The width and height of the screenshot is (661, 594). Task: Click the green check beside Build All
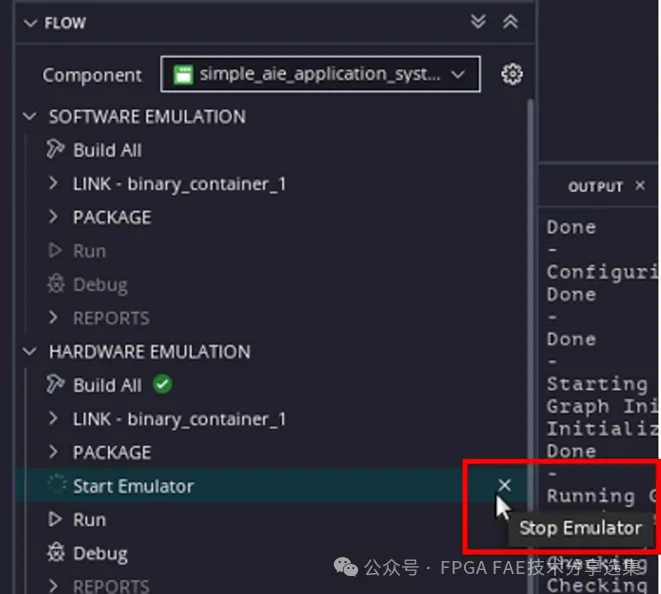[x=162, y=384]
